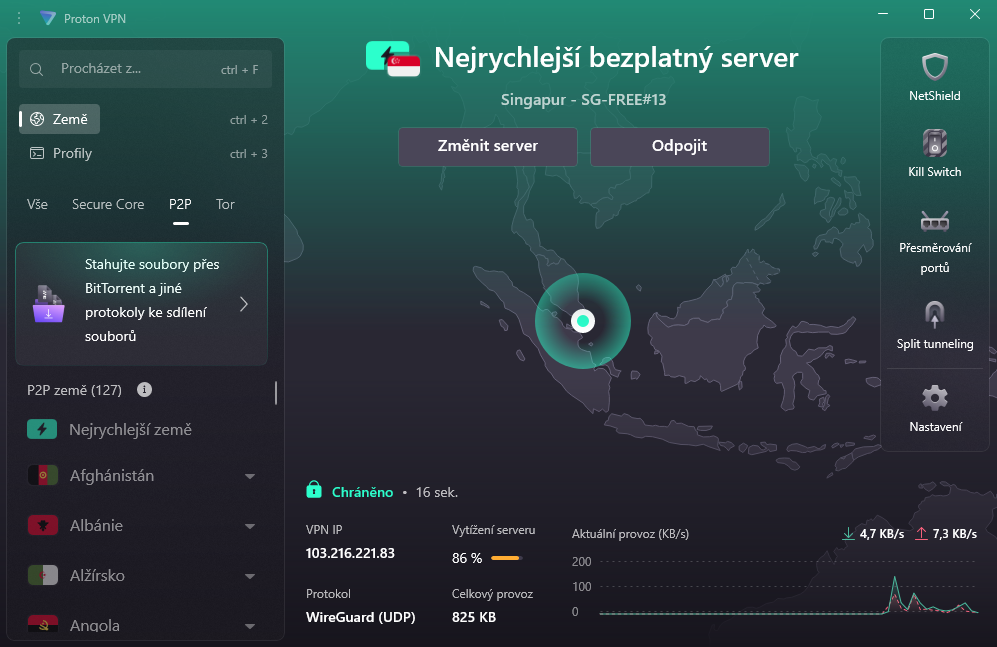Switch between Země and Profily sections
Image resolution: width=997 pixels, height=647 pixels.
click(x=68, y=153)
